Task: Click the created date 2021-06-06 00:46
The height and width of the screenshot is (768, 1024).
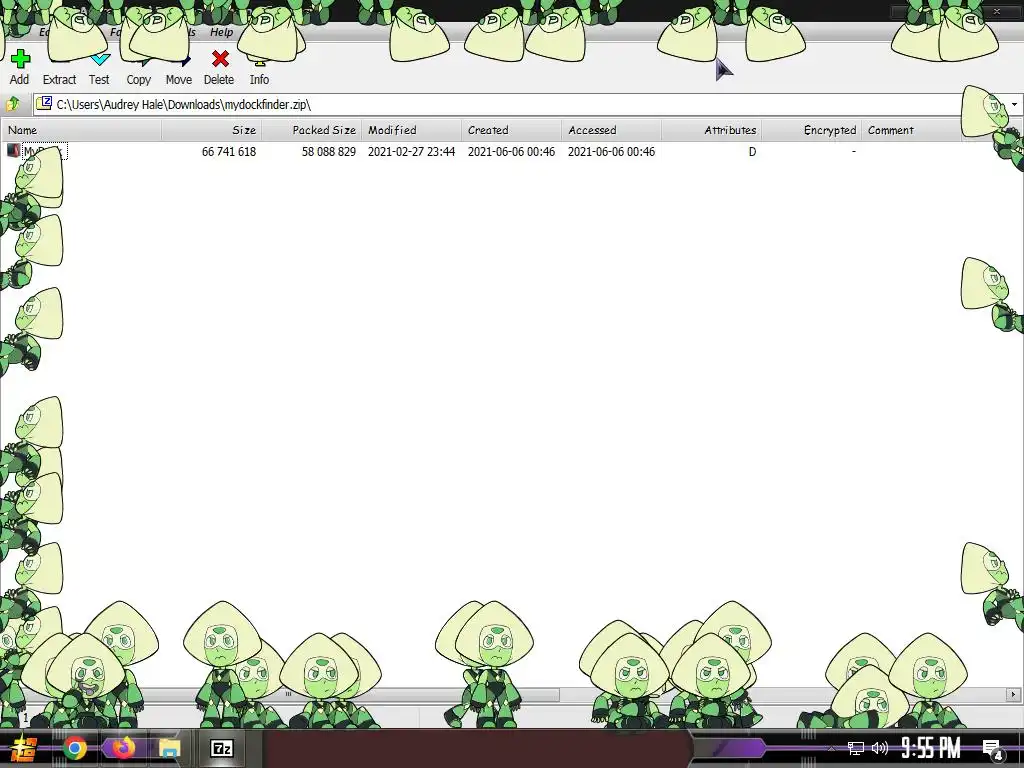Action: (x=511, y=152)
